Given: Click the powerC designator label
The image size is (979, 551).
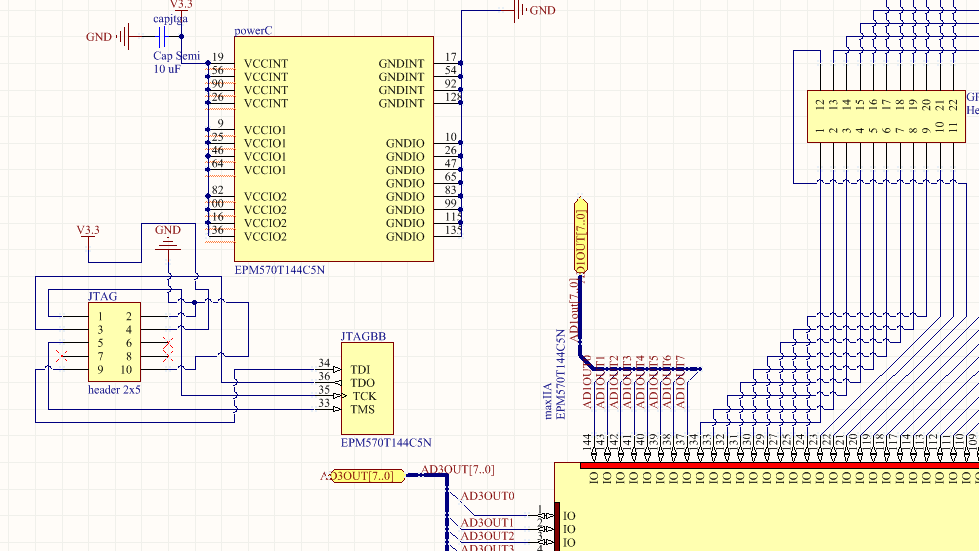Looking at the screenshot, I should (x=253, y=30).
